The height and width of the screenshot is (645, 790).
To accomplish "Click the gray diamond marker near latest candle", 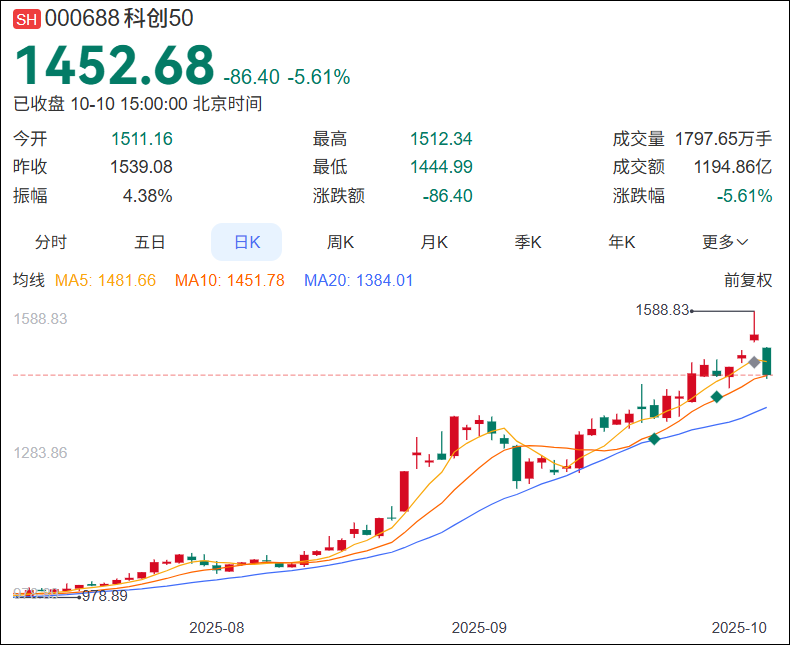I will [754, 362].
